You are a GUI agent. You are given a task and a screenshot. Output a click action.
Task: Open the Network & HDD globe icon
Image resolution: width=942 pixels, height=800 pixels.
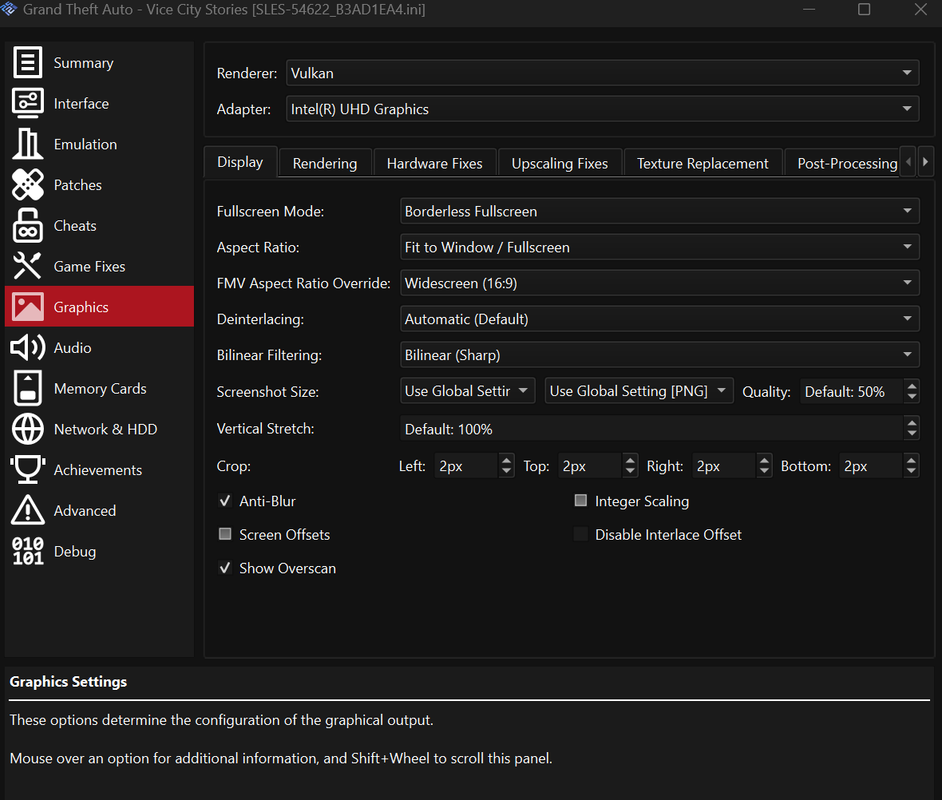click(x=28, y=429)
